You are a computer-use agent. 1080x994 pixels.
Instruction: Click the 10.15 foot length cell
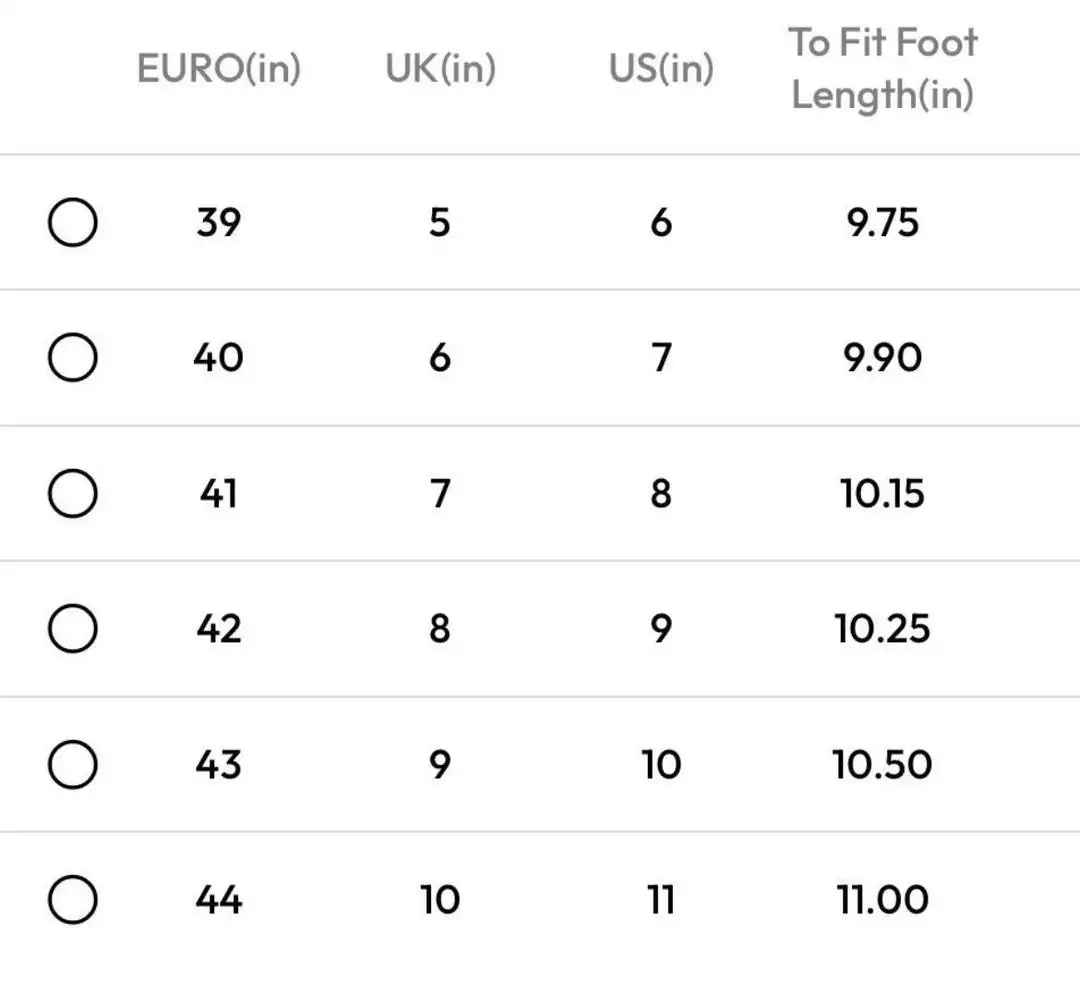point(882,494)
